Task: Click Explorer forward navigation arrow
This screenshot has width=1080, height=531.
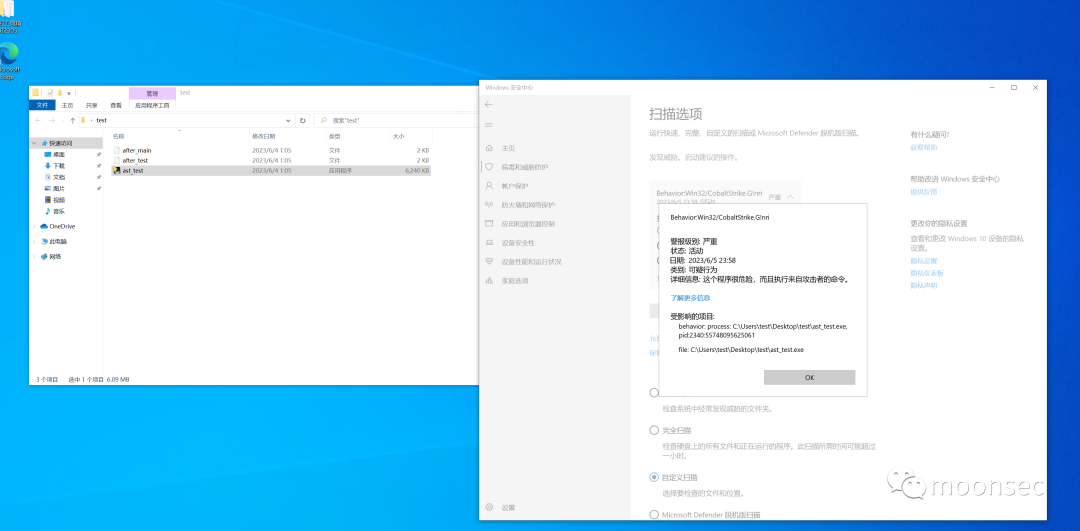Action: 53,121
